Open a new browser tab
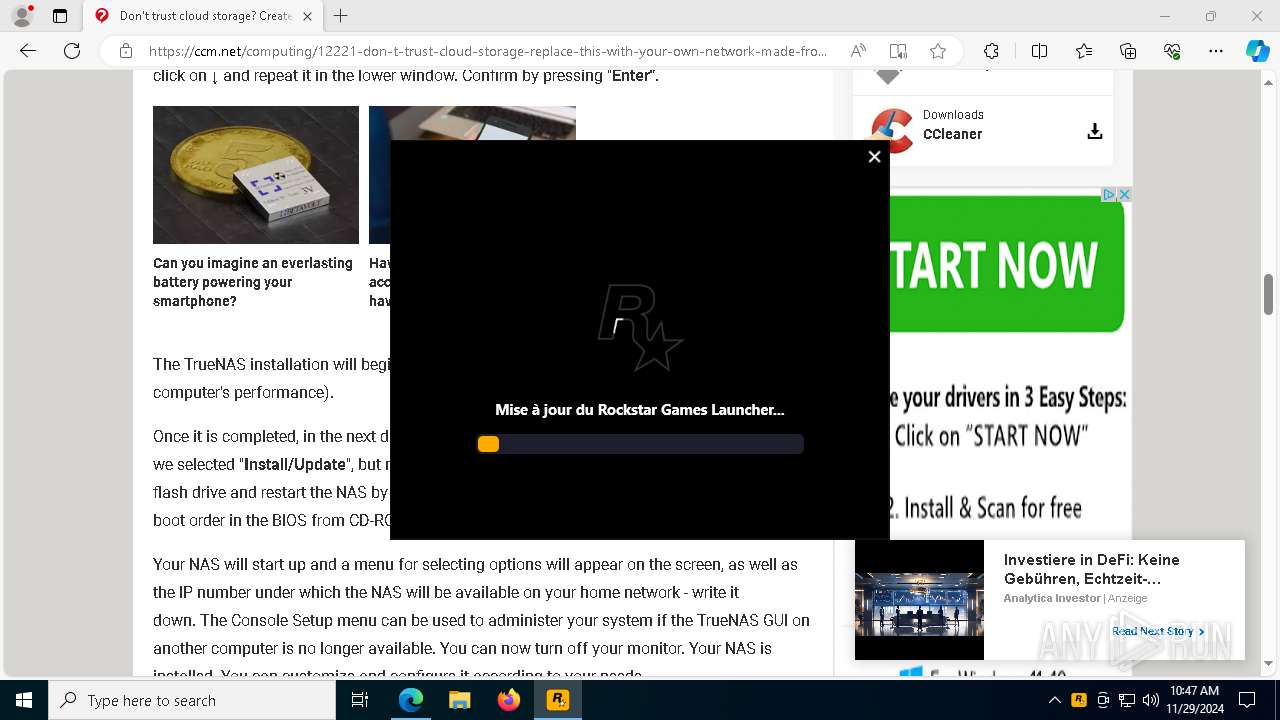This screenshot has width=1280, height=720. pos(340,16)
